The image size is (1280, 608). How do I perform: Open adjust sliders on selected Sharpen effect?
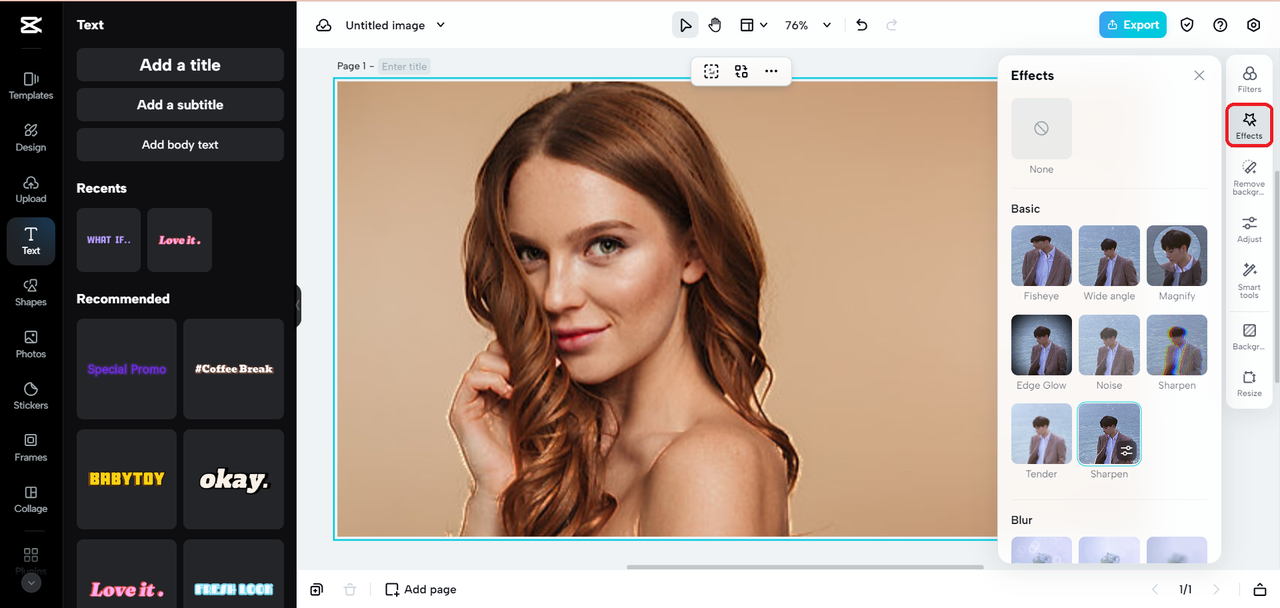1127,451
